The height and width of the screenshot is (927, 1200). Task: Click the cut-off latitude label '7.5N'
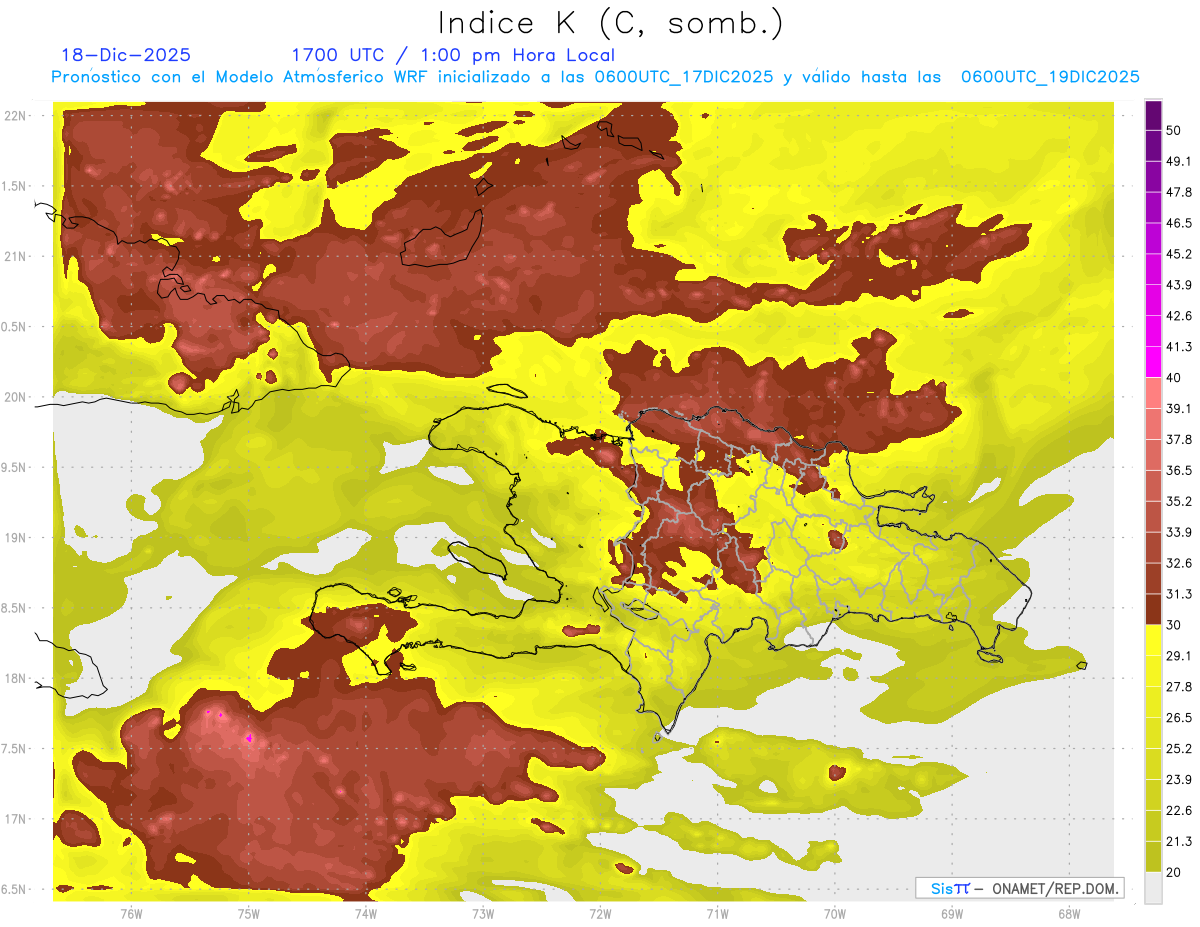[x=15, y=749]
